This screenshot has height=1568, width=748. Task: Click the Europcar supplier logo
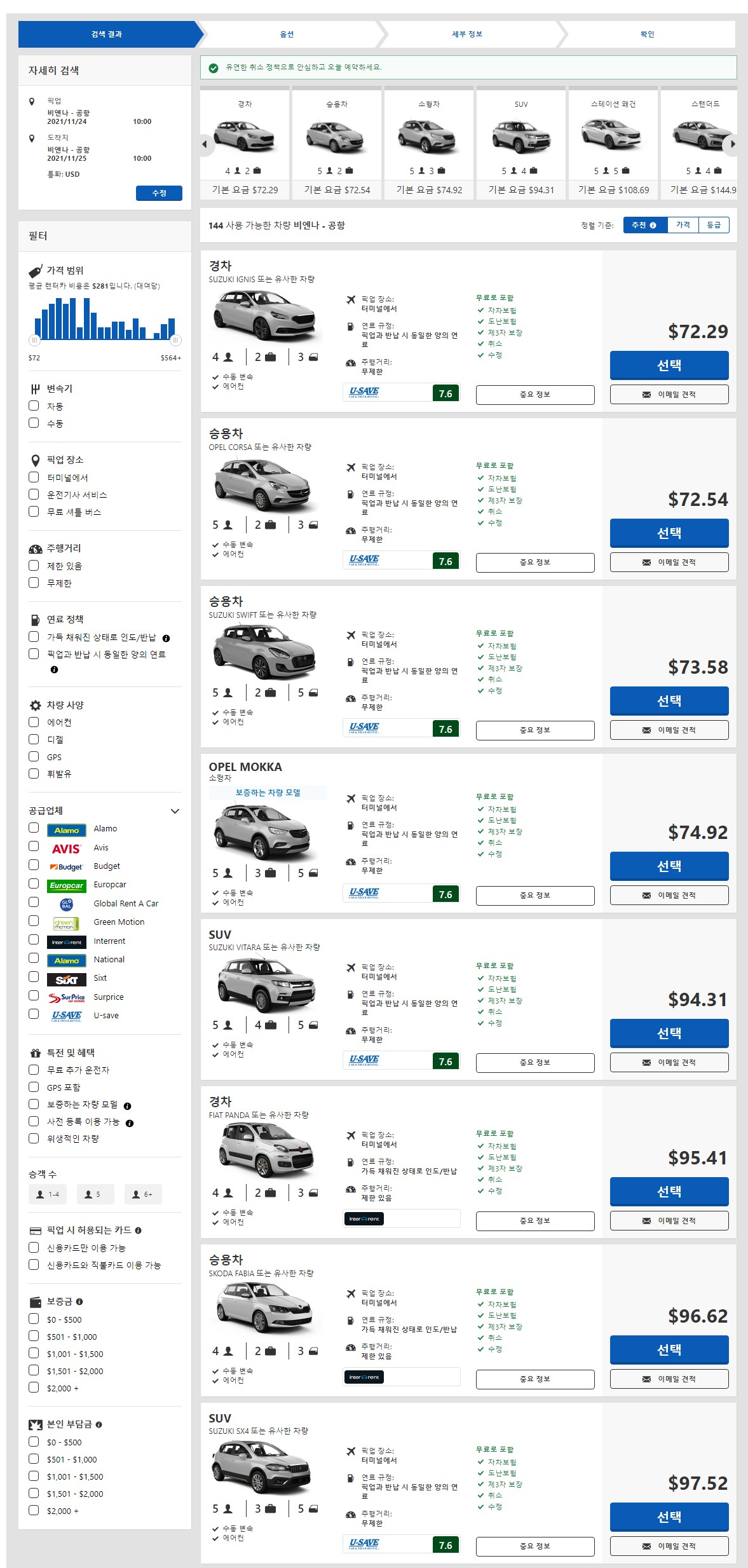click(66, 885)
